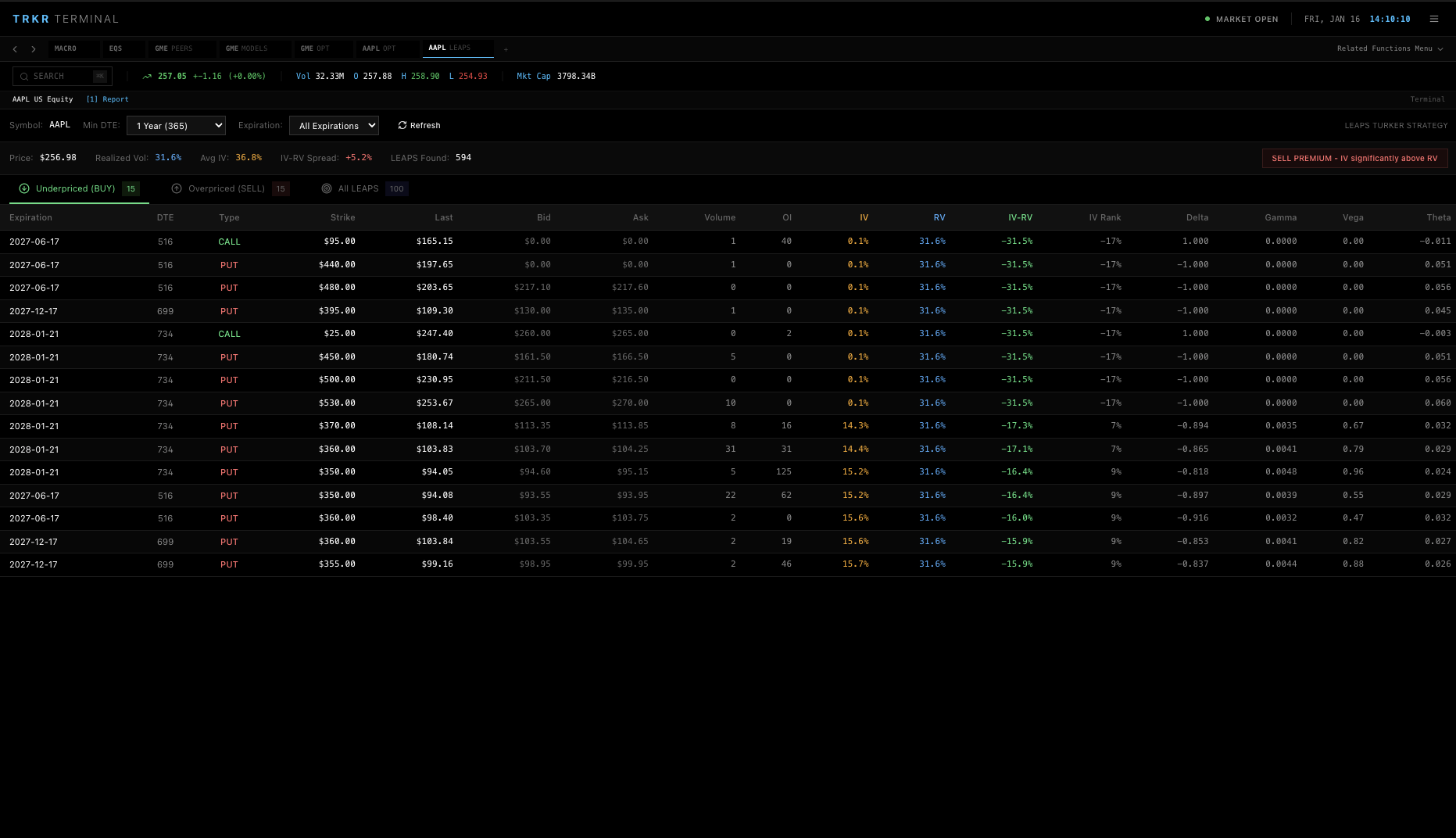Click the SELL PREMIUM signal banner
The image size is (1456, 838).
(1354, 158)
